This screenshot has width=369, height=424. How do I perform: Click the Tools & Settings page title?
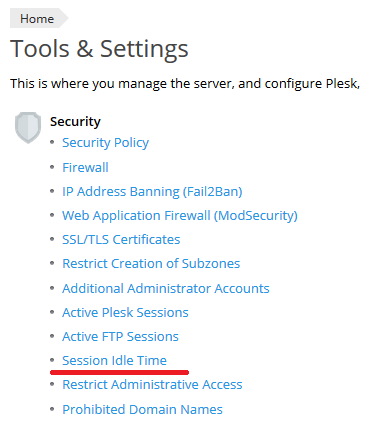click(x=99, y=49)
